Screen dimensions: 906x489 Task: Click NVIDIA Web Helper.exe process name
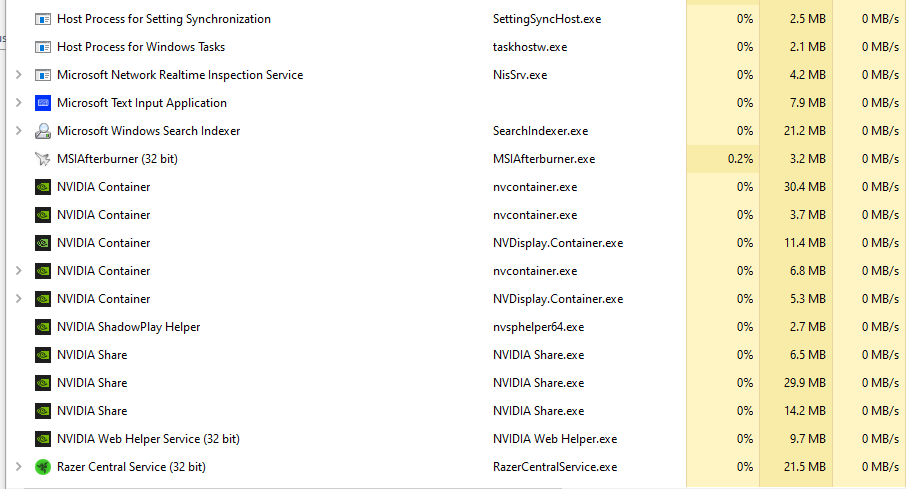555,439
